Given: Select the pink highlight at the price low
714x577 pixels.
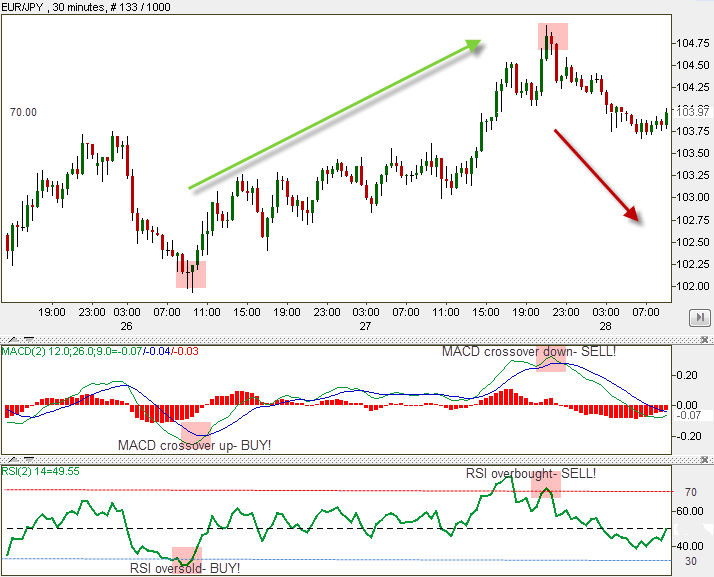Looking at the screenshot, I should pos(191,270).
